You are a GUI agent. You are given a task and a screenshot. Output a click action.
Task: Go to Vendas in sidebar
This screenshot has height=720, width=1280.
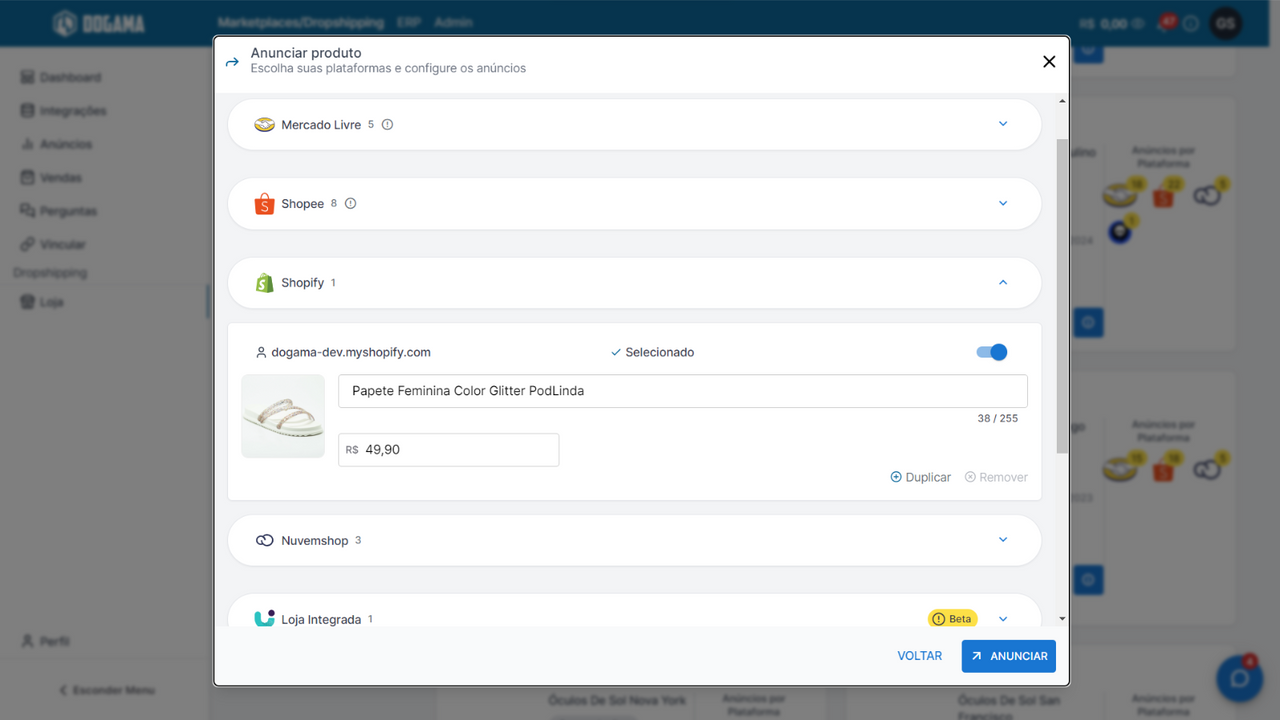pyautogui.click(x=61, y=178)
